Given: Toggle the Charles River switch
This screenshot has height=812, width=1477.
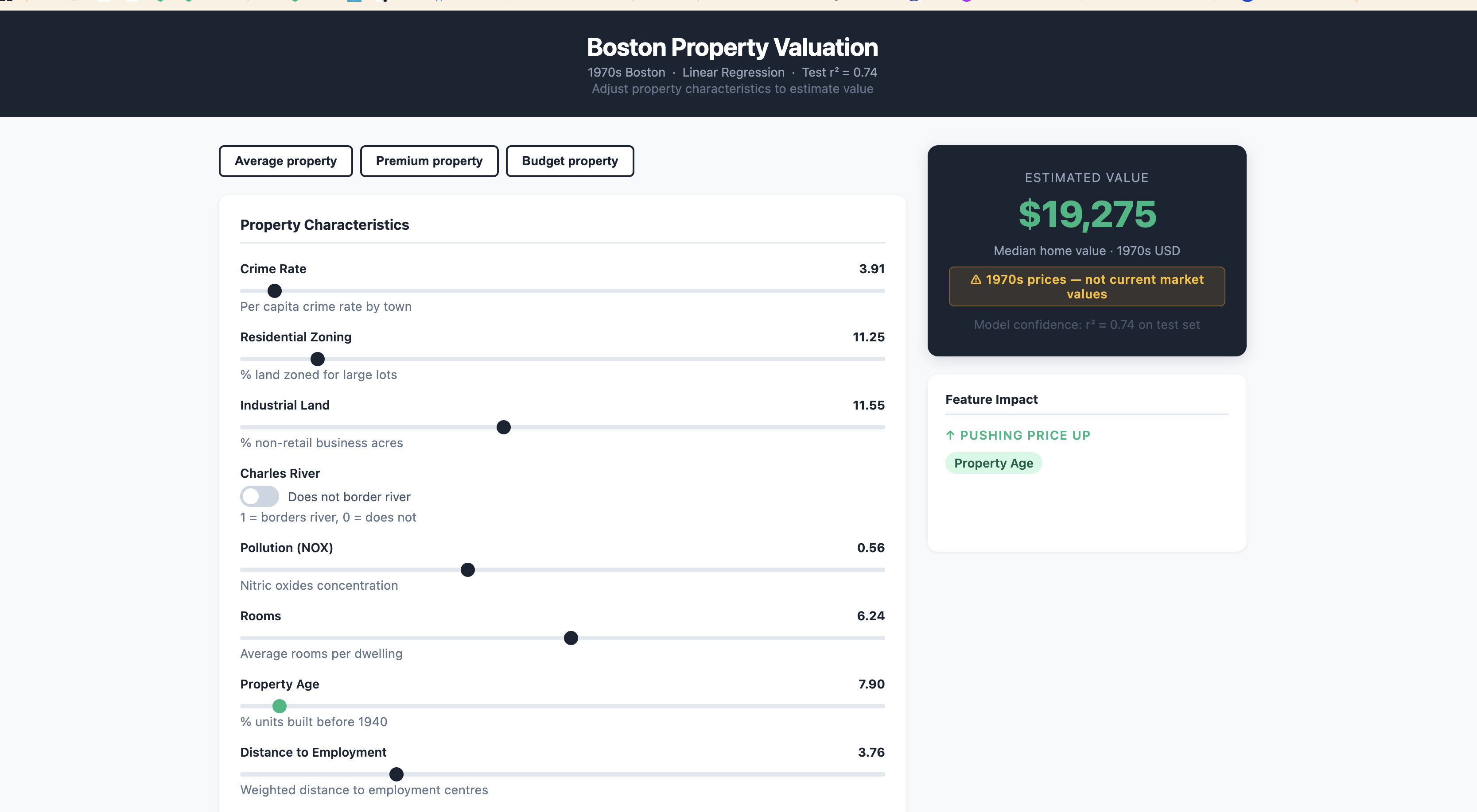Looking at the screenshot, I should coord(259,496).
